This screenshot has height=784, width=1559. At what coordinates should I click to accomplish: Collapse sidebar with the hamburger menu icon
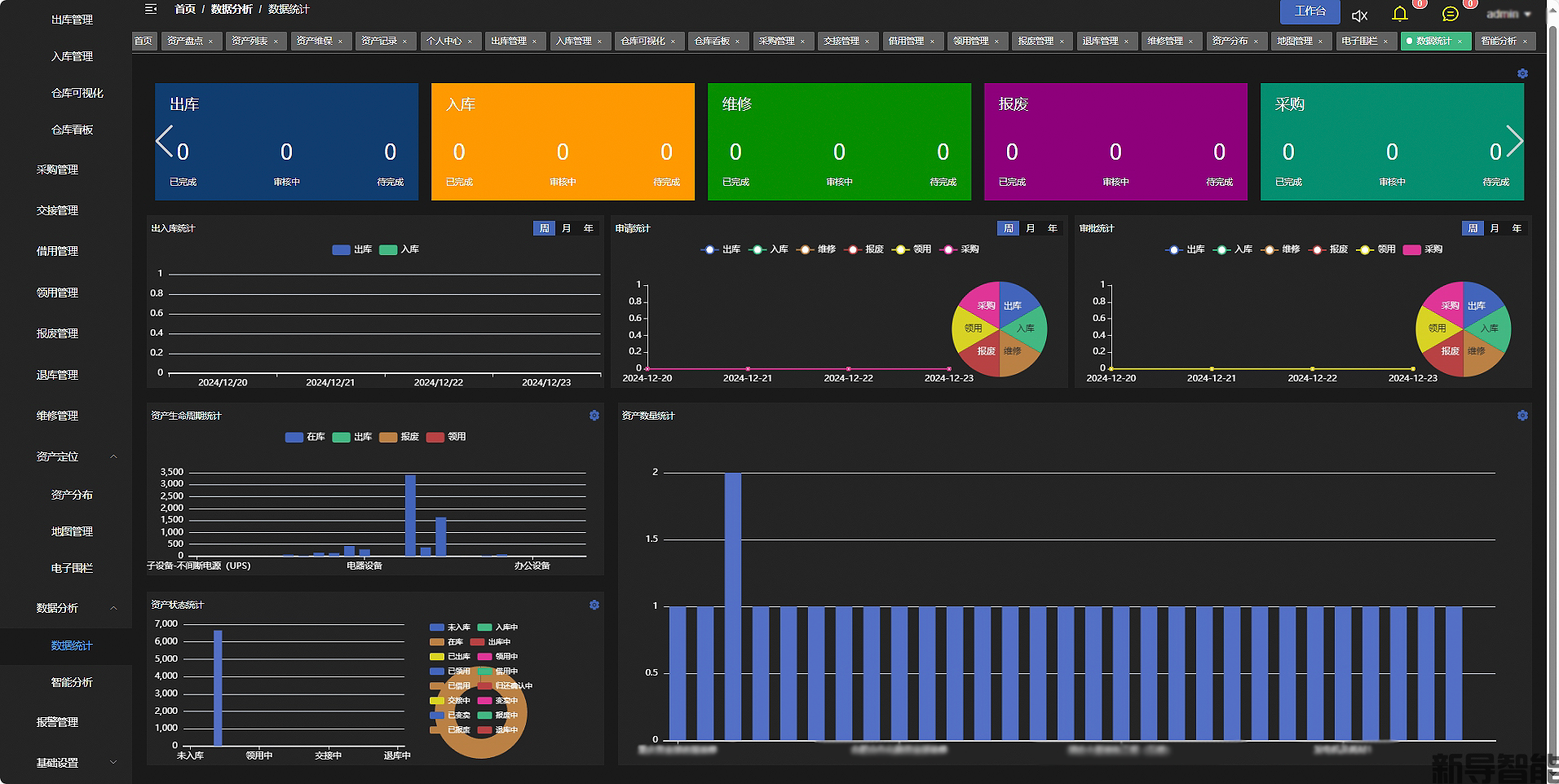pyautogui.click(x=150, y=10)
